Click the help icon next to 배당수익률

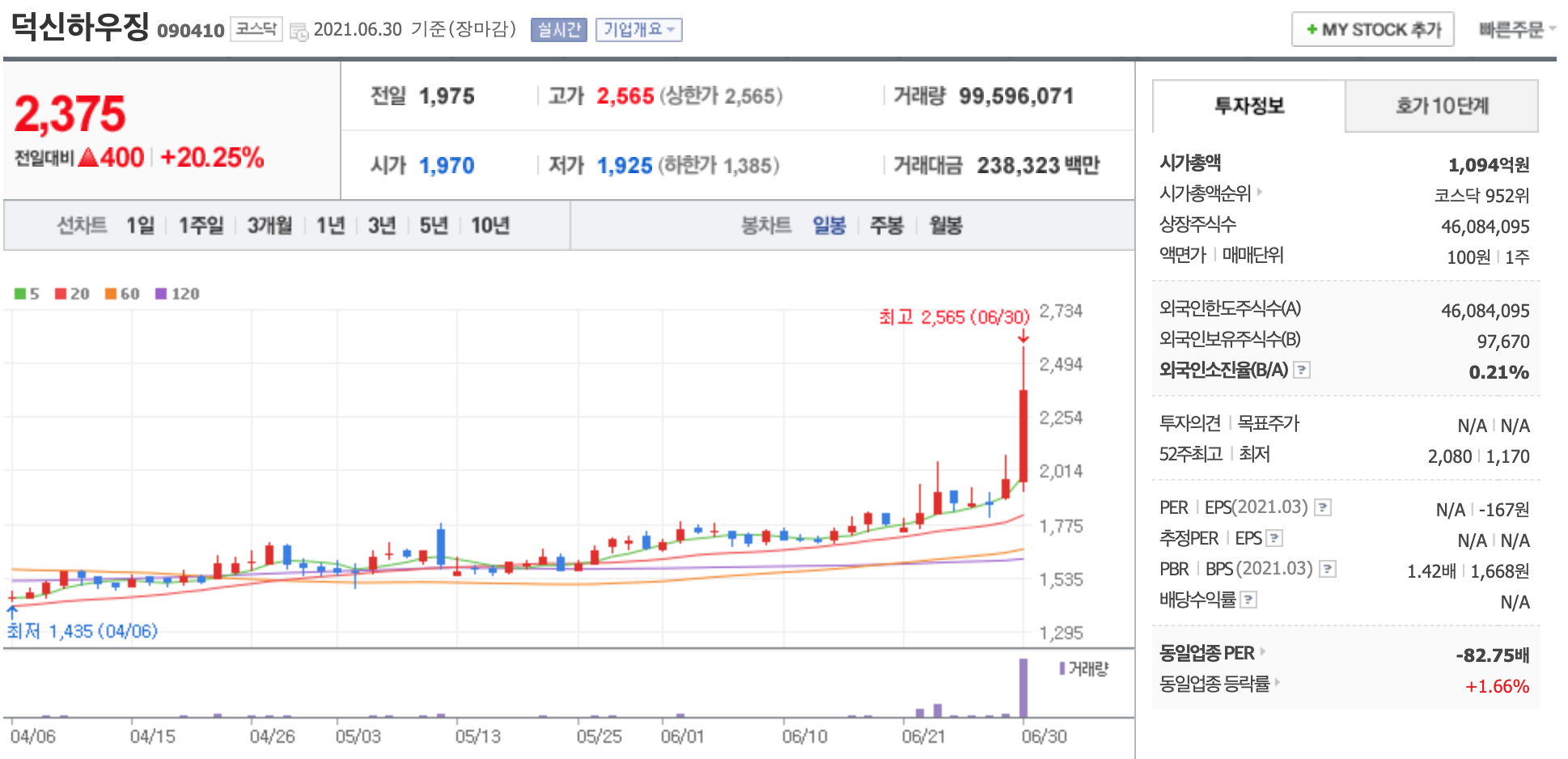tap(1248, 600)
